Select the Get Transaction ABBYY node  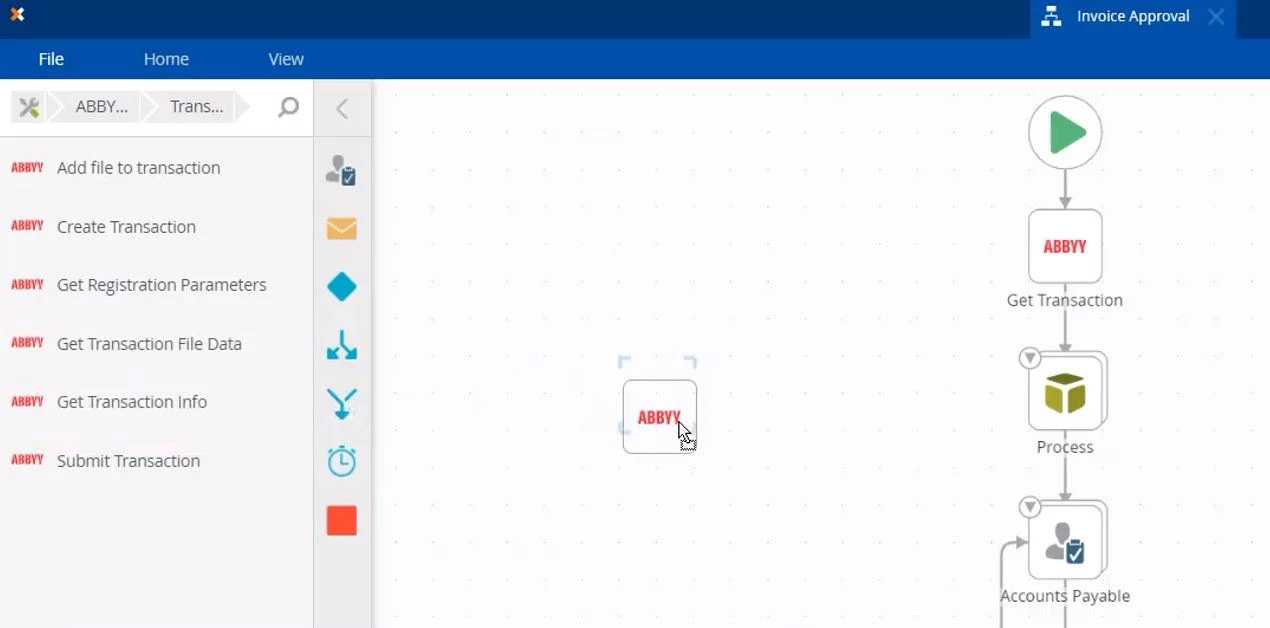1065,247
